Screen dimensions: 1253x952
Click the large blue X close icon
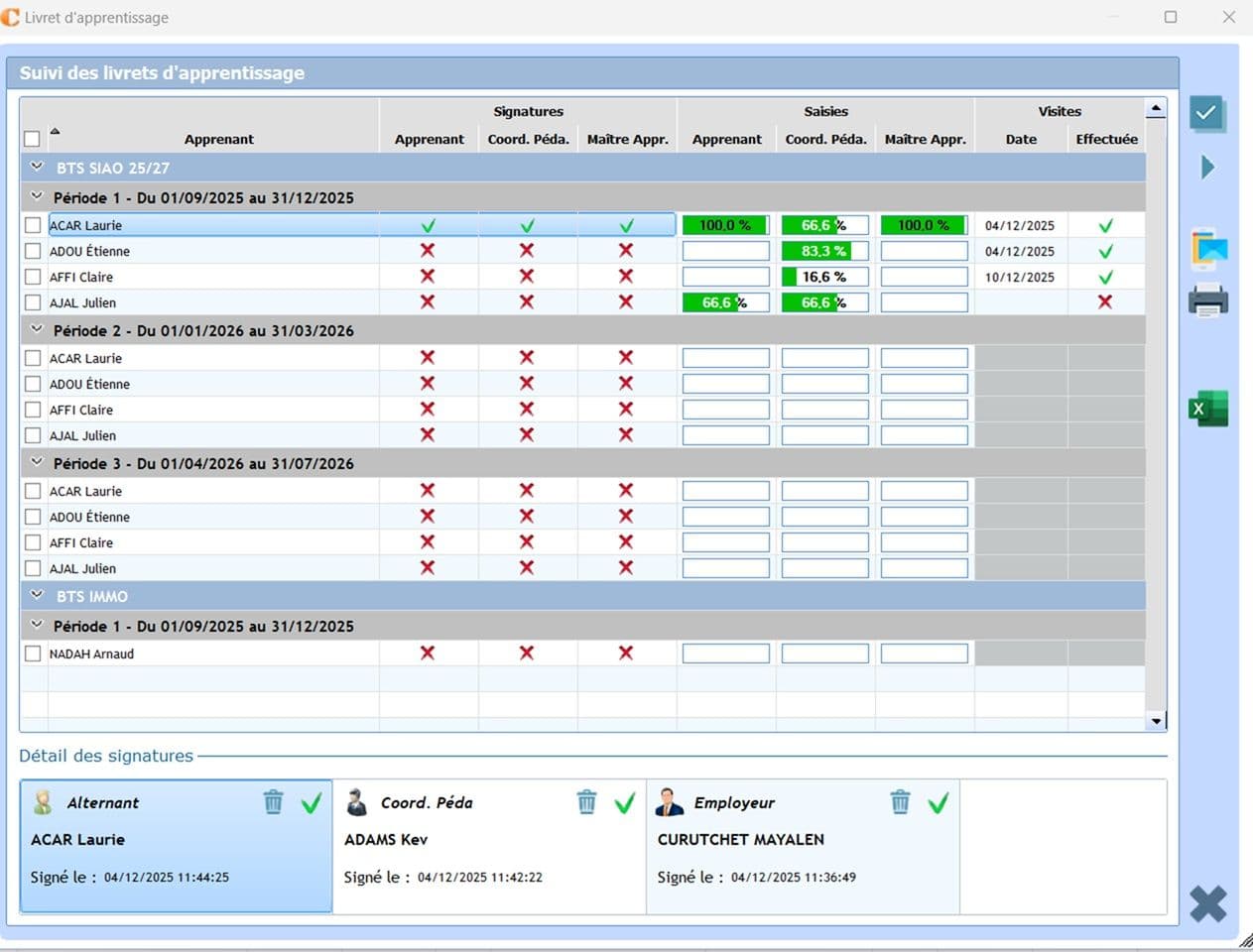(x=1207, y=903)
